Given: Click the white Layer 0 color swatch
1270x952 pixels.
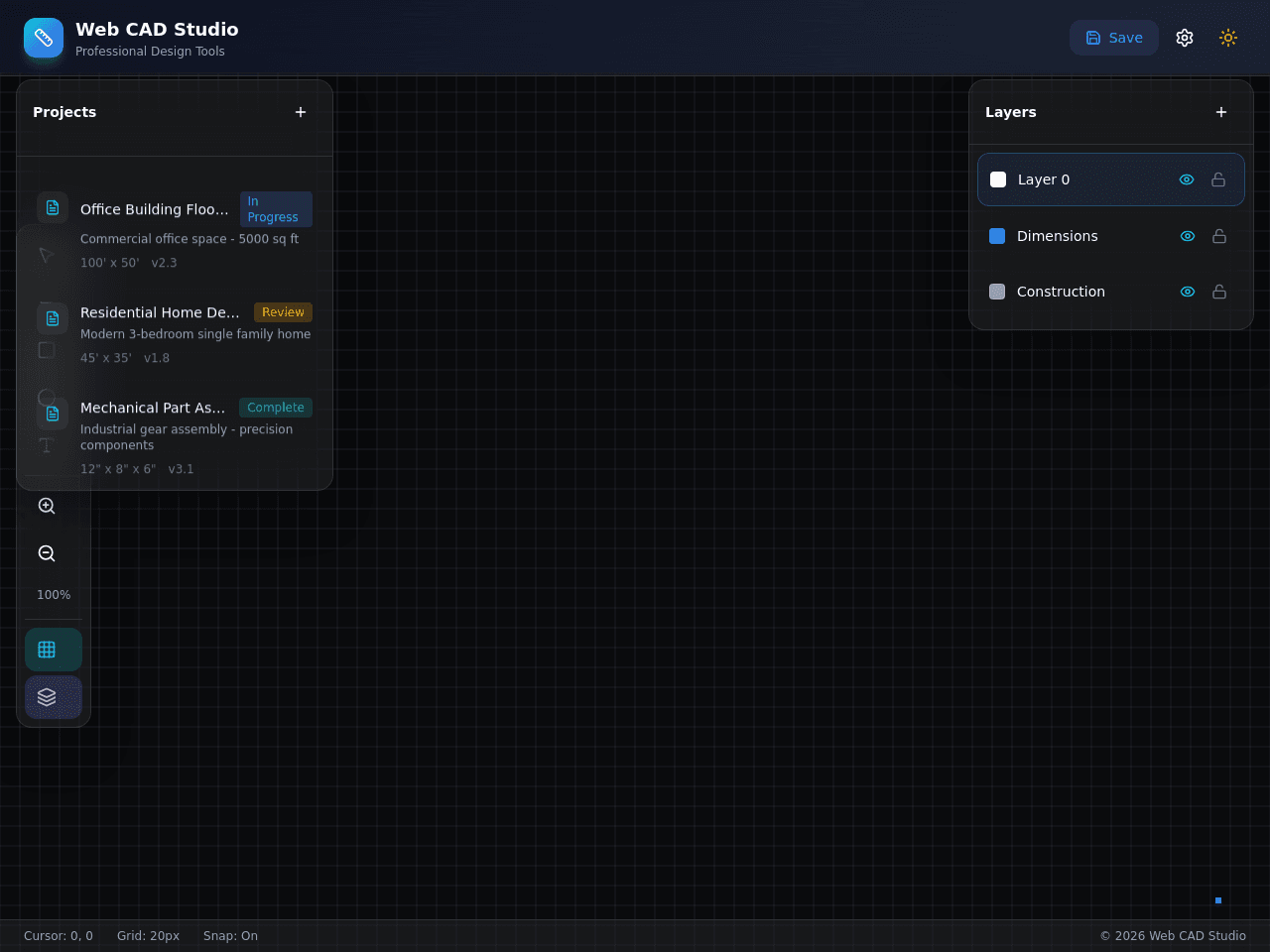Looking at the screenshot, I should [x=998, y=179].
